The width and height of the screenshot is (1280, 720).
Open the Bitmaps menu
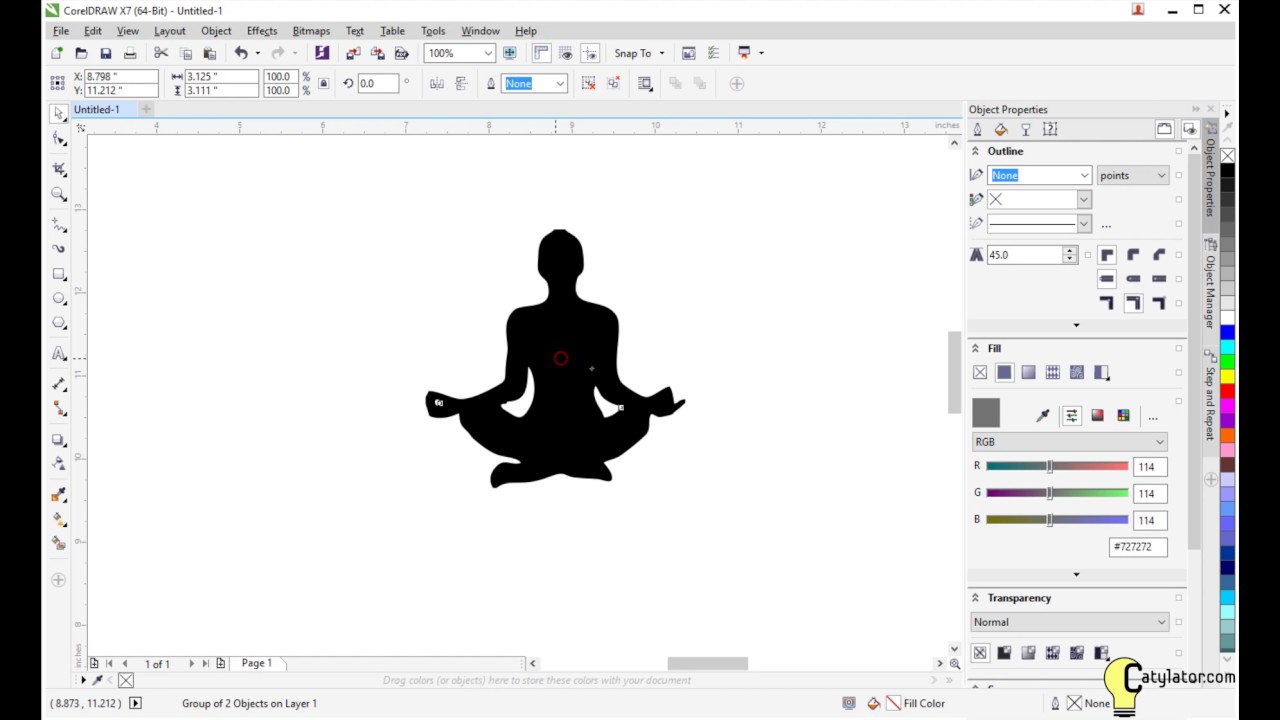point(311,31)
